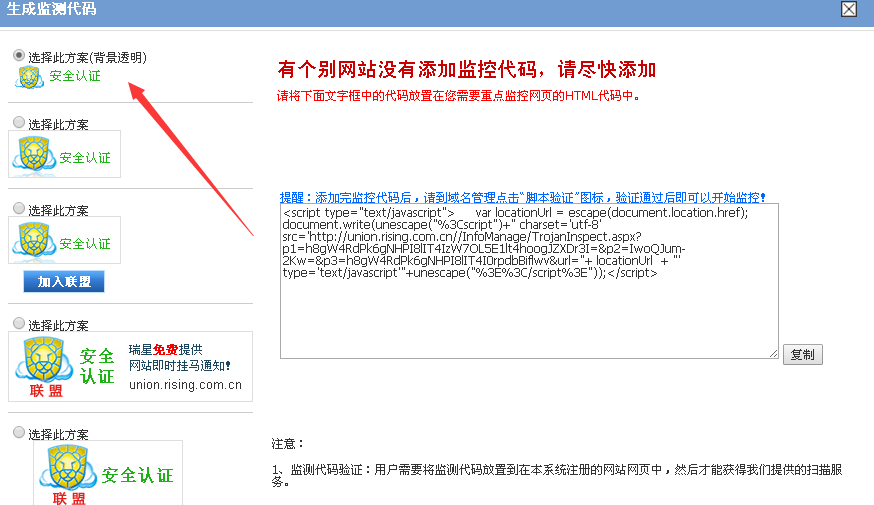Select the transparent background scheme radio button
Viewport: 874px width, 505px height.
click(19, 55)
